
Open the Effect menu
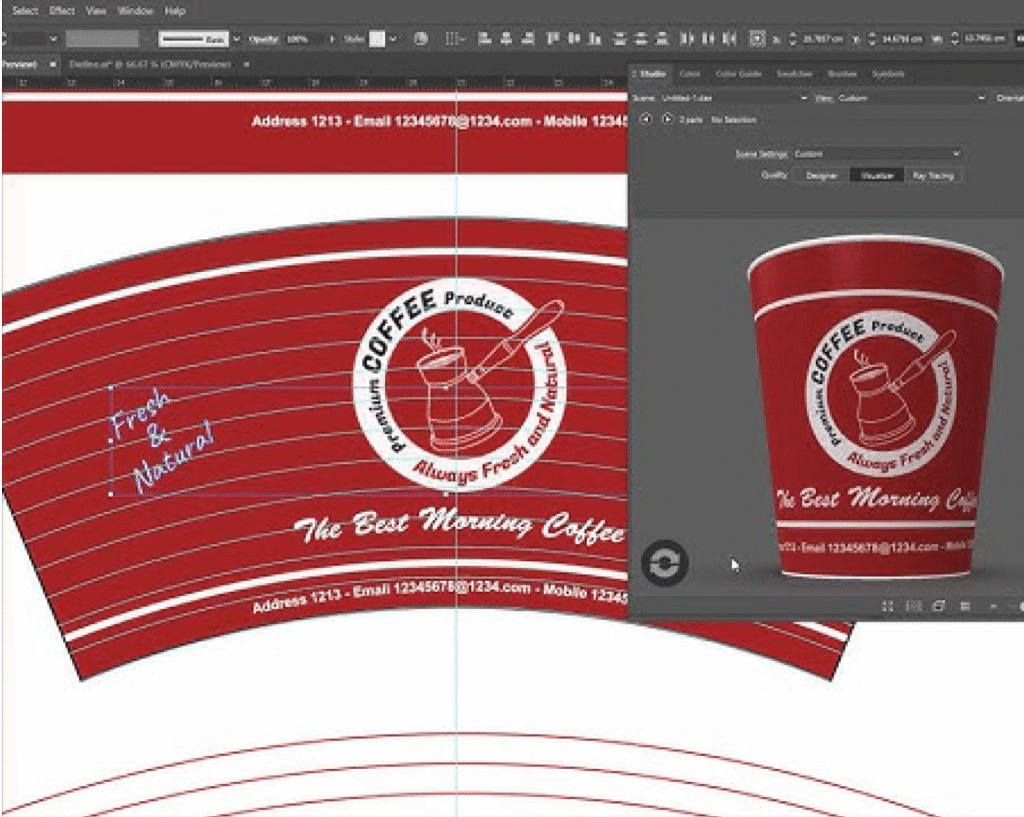[x=62, y=11]
